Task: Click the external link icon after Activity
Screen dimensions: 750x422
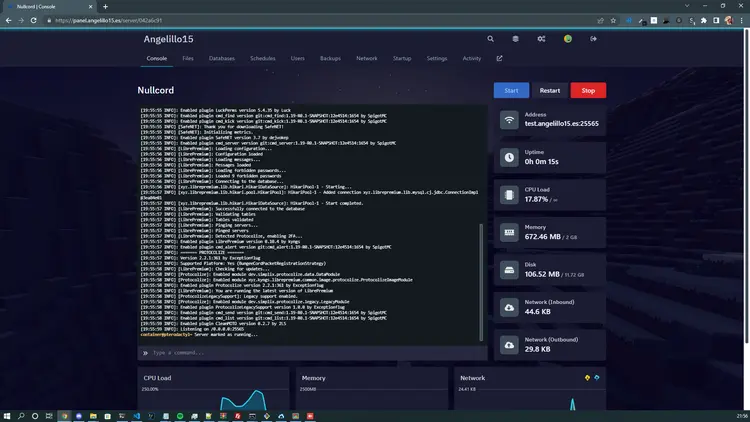Action: point(500,58)
